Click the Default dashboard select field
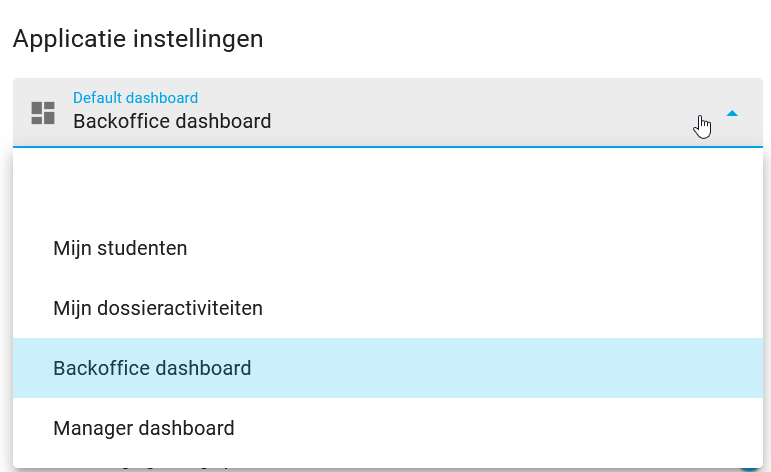 [x=388, y=113]
